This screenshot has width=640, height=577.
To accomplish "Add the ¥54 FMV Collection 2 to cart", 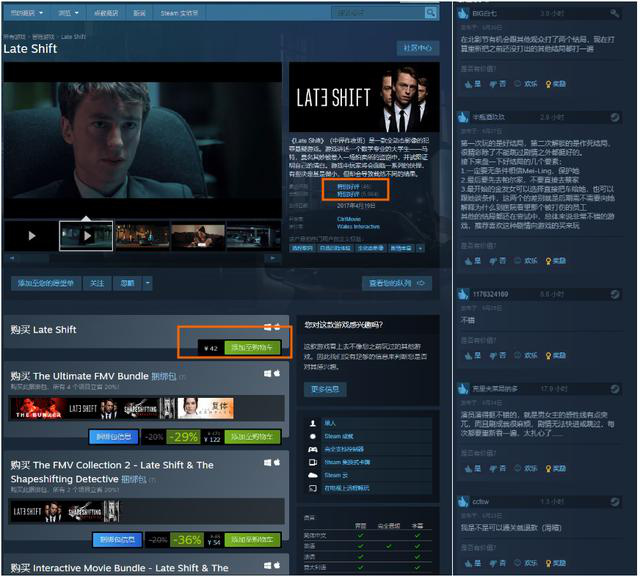I will (x=252, y=539).
